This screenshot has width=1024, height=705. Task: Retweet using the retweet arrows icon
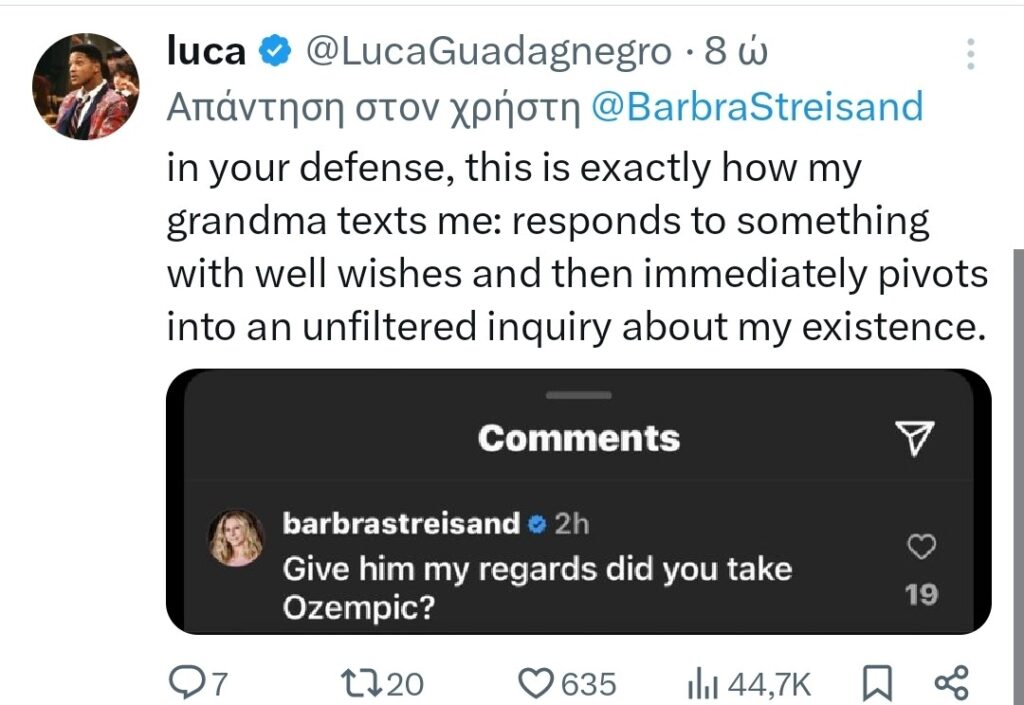click(363, 683)
